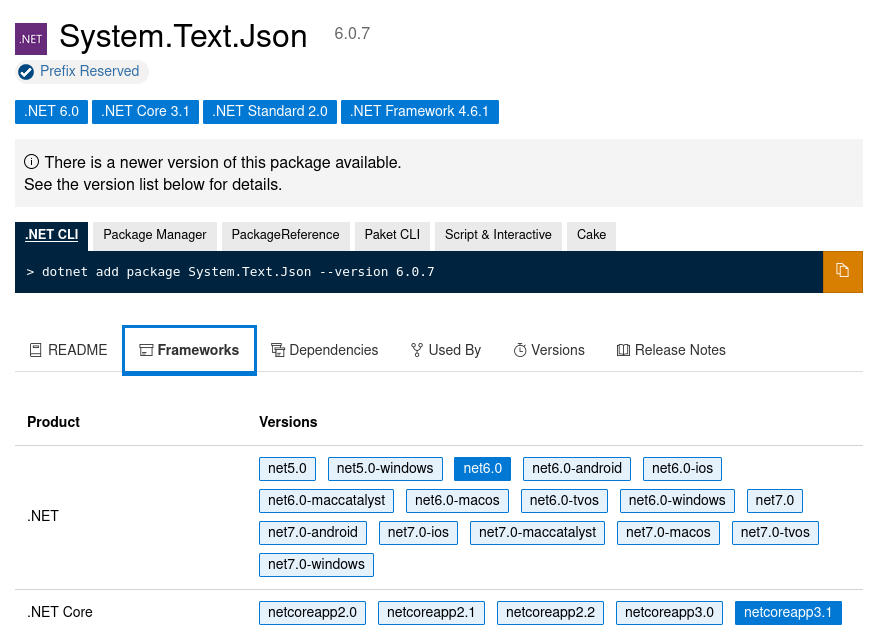Click the .NET Standard 2.0 framework badge

[270, 111]
